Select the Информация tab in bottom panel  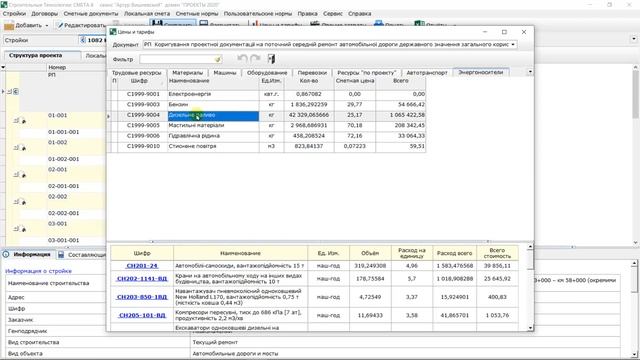pos(31,254)
